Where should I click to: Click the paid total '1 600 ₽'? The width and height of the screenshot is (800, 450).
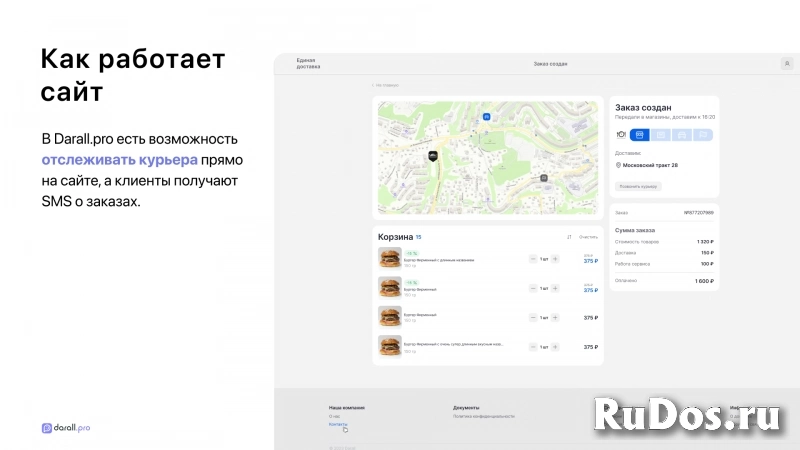click(704, 281)
